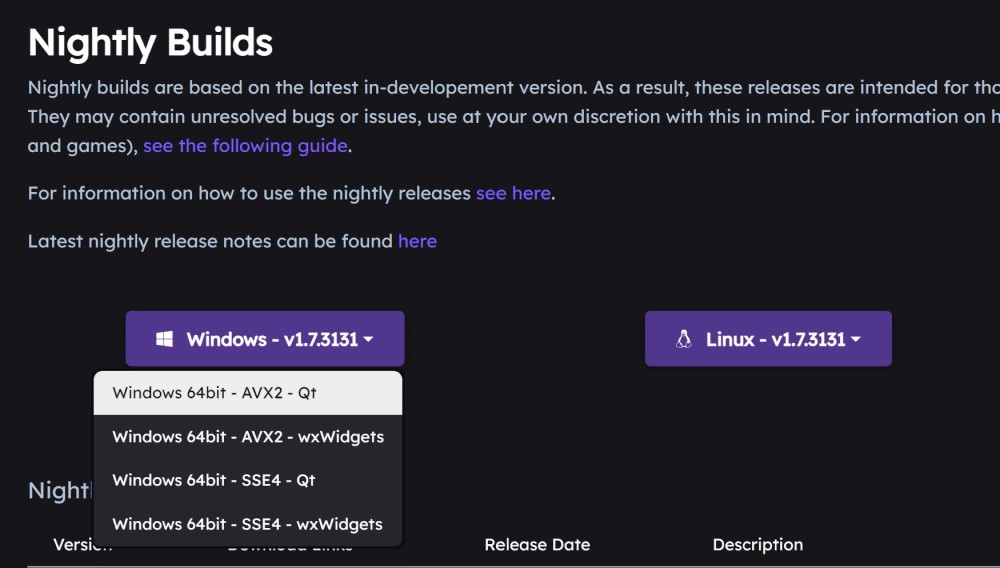Follow the "see here" nightly usage link
The height and width of the screenshot is (568, 1000).
[513, 193]
